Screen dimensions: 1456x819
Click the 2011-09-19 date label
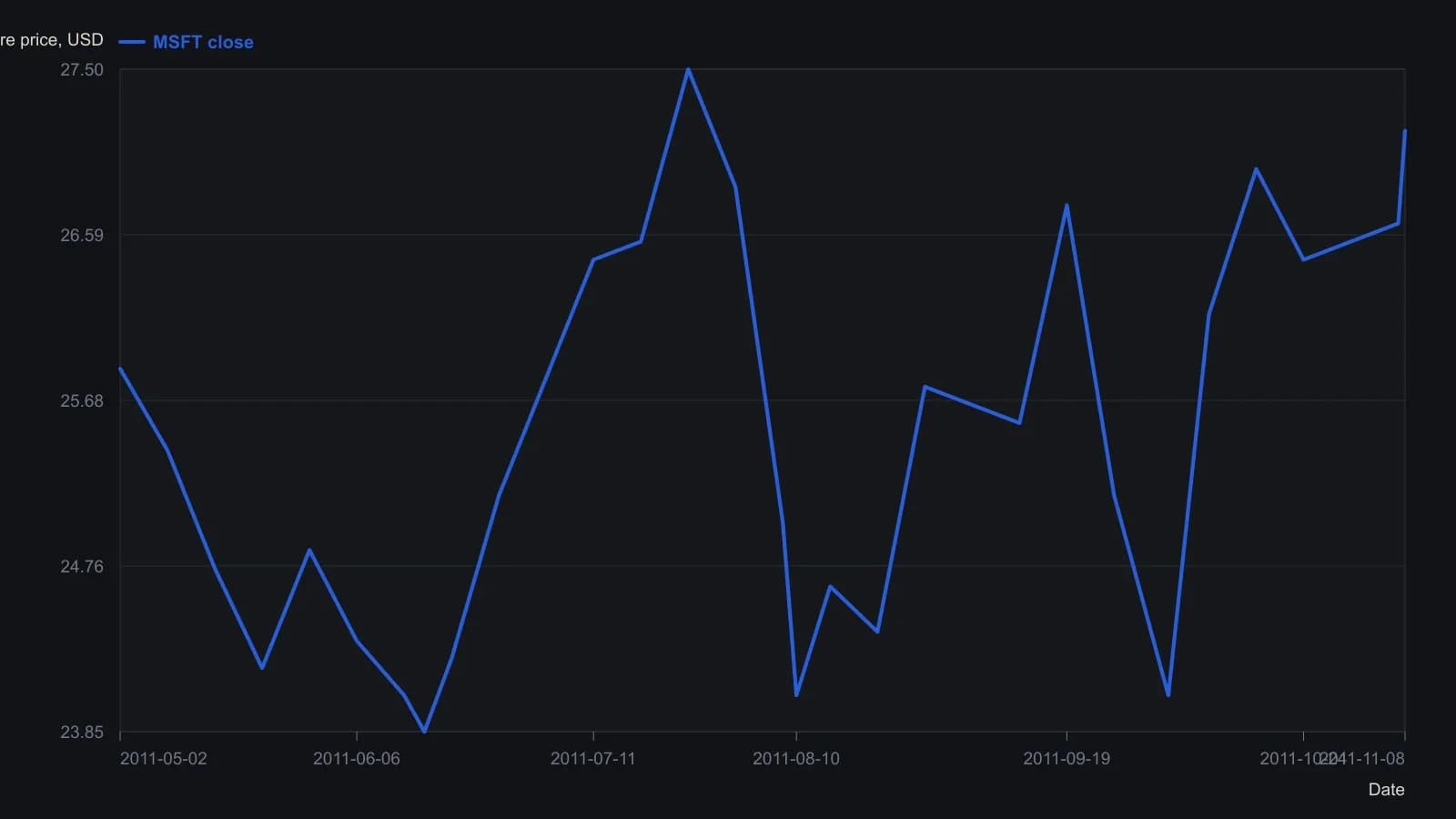pos(1067,759)
